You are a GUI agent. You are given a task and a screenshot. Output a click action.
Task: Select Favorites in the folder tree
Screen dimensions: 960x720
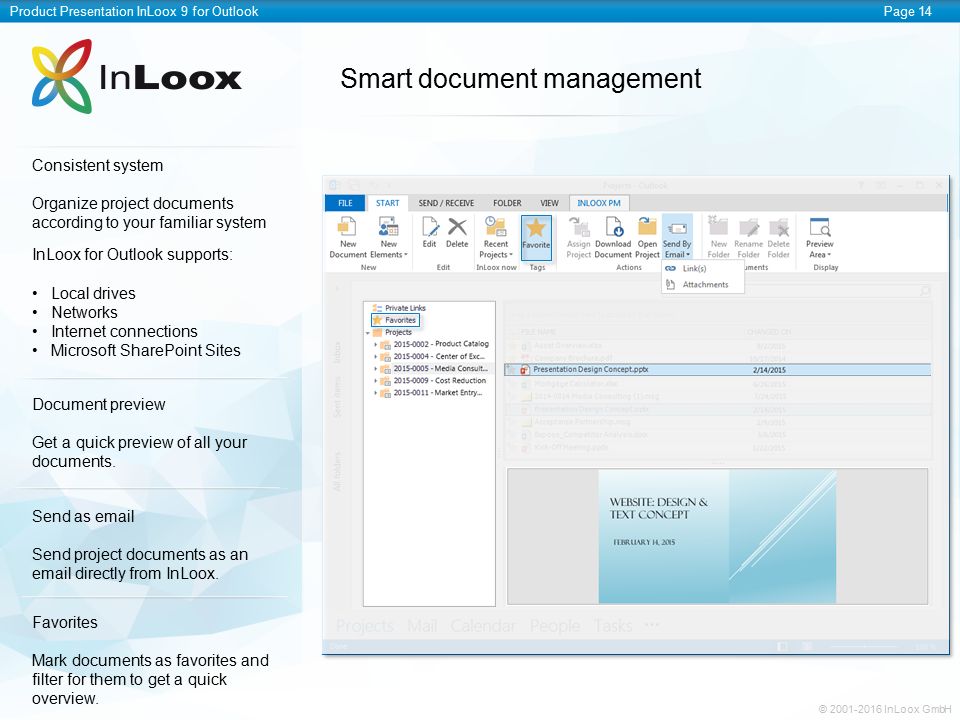395,320
